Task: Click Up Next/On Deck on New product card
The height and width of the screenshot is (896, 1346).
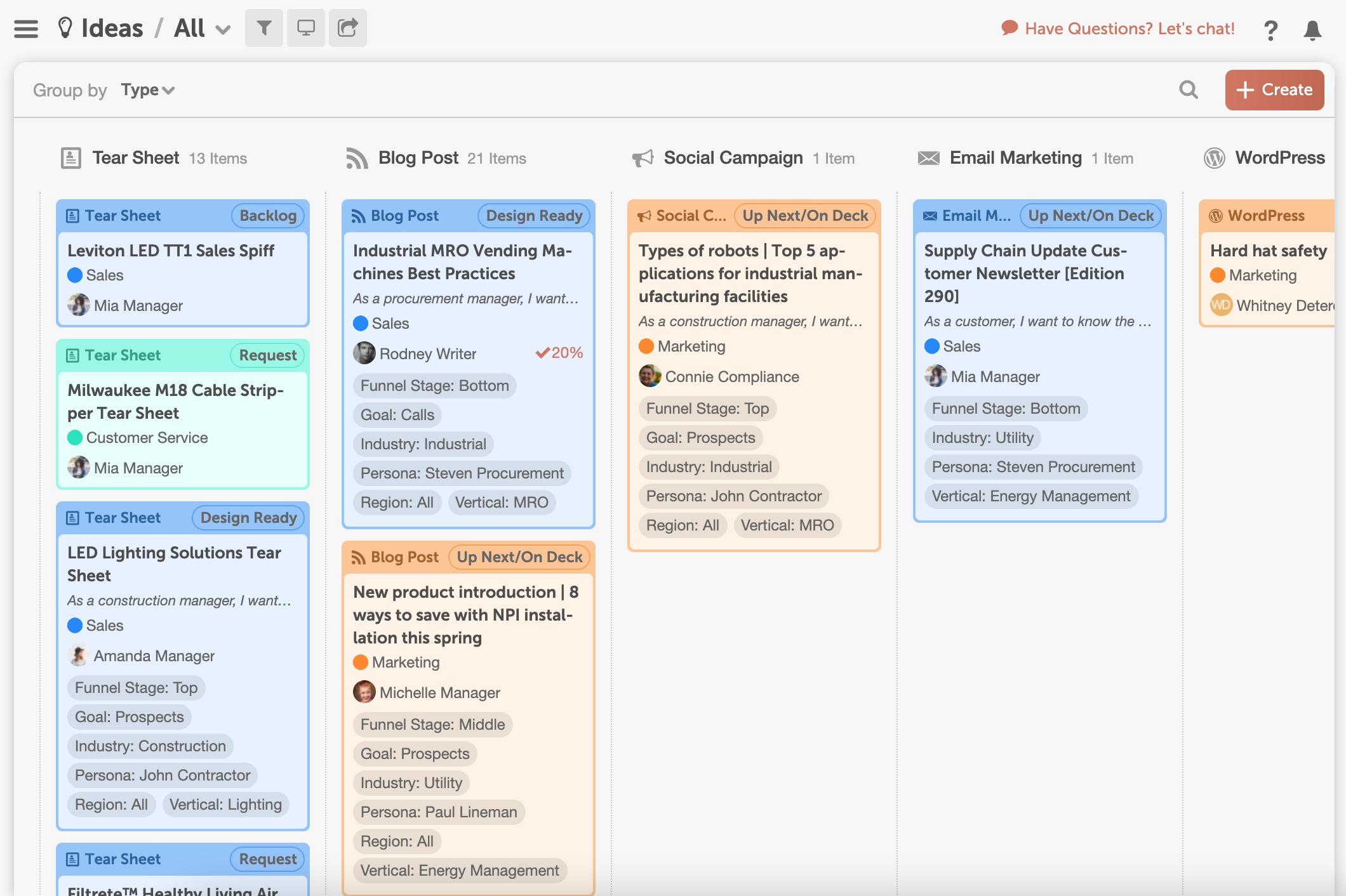Action: tap(519, 557)
